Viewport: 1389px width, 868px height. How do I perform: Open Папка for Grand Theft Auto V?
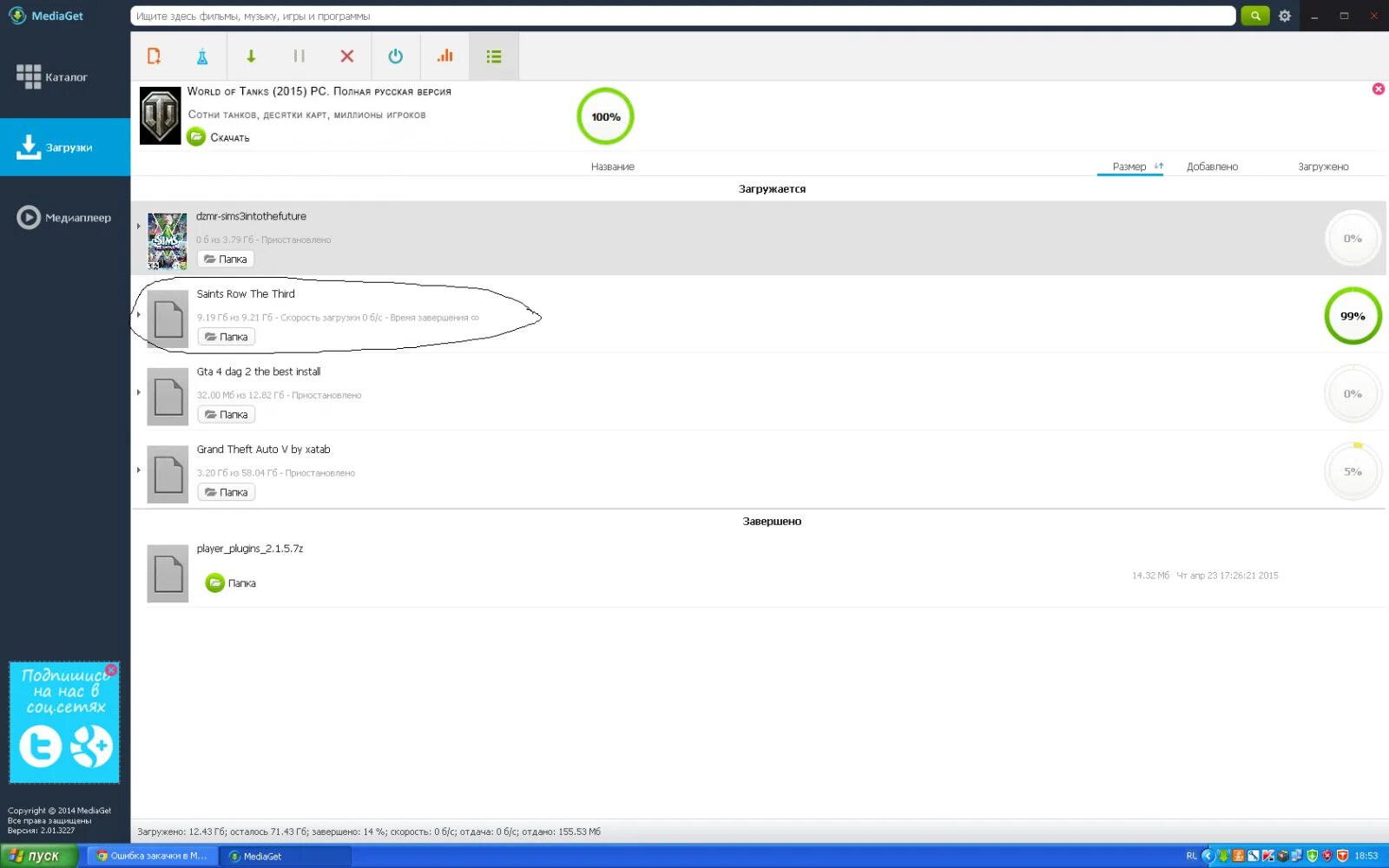(226, 492)
